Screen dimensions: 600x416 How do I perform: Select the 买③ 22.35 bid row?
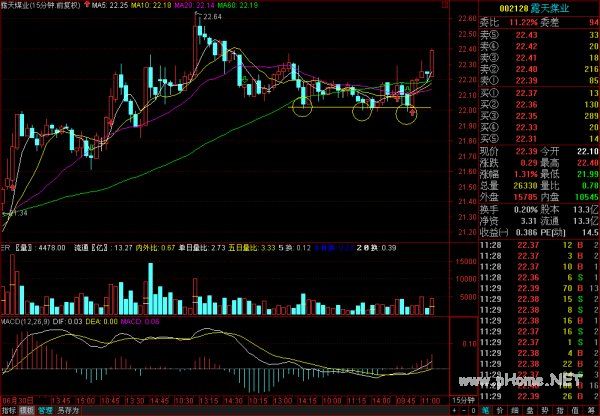[x=539, y=116]
